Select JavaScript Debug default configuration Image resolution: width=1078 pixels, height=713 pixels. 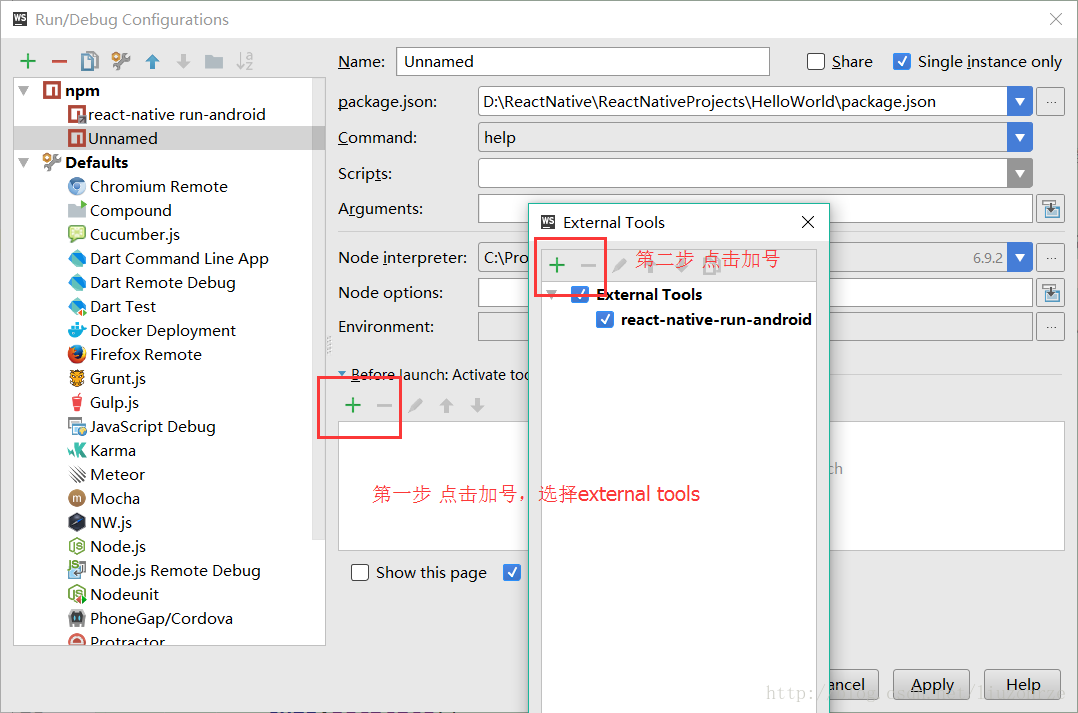(x=142, y=427)
